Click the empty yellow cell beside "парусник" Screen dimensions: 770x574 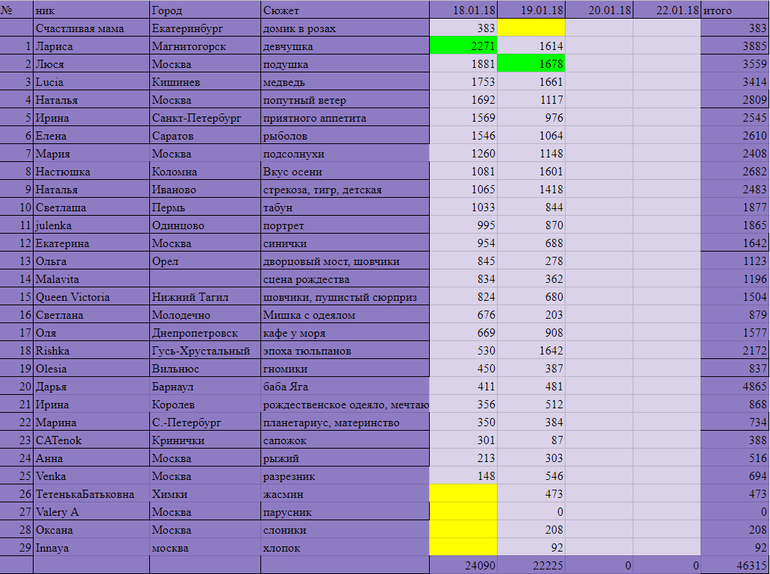[x=463, y=511]
